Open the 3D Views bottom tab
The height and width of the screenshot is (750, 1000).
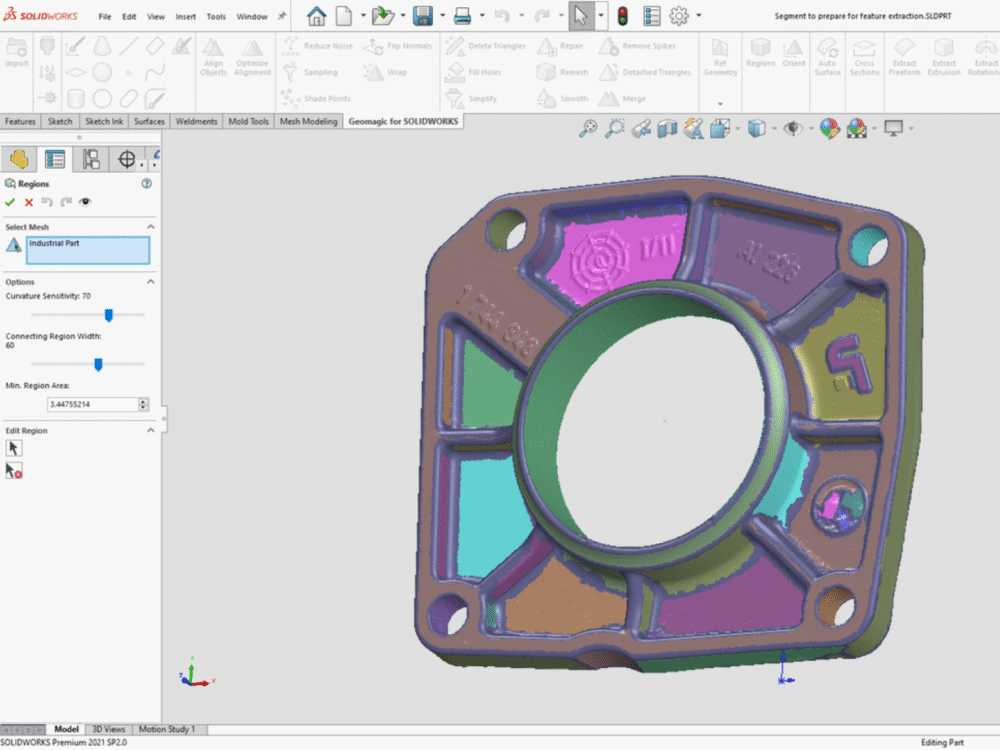coord(108,729)
